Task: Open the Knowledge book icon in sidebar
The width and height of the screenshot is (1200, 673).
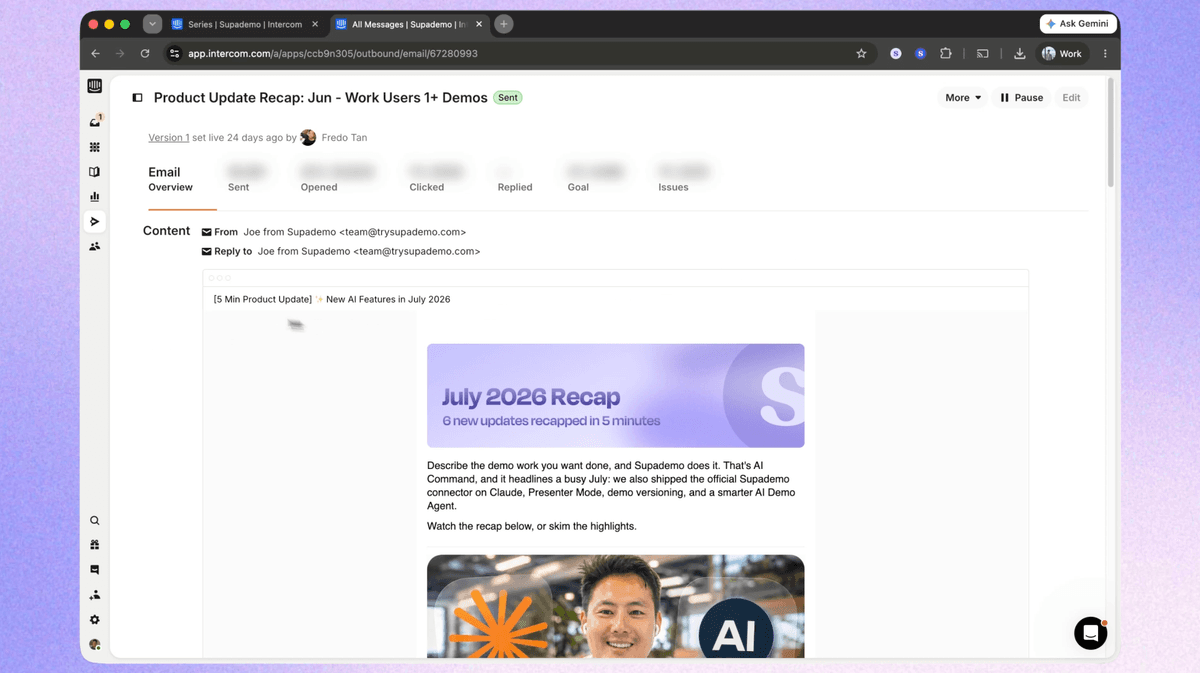Action: click(95, 172)
